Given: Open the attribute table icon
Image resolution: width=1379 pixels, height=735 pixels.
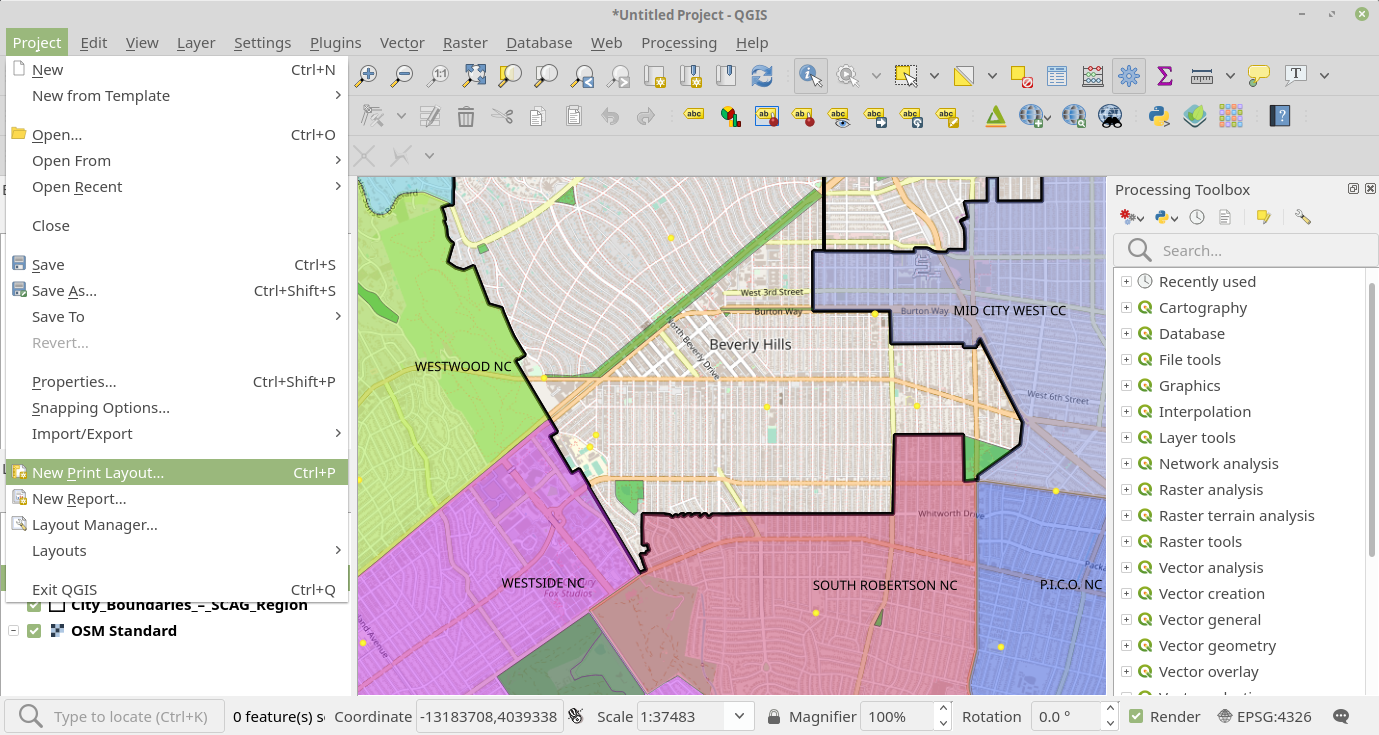Looking at the screenshot, I should [1057, 75].
